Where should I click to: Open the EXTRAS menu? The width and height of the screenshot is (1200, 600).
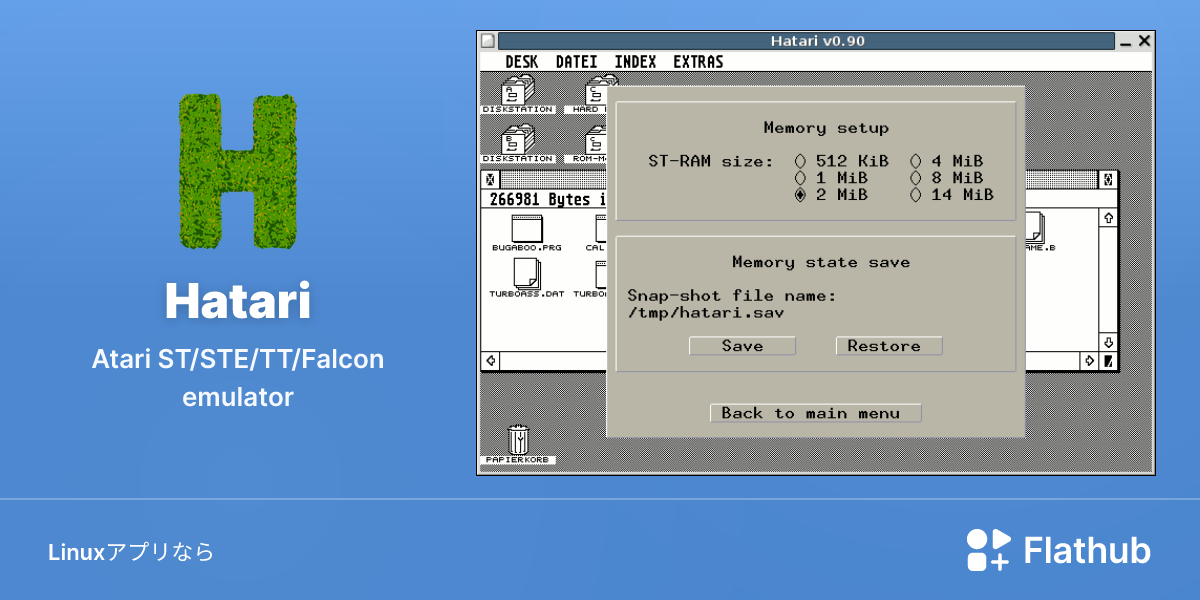698,62
